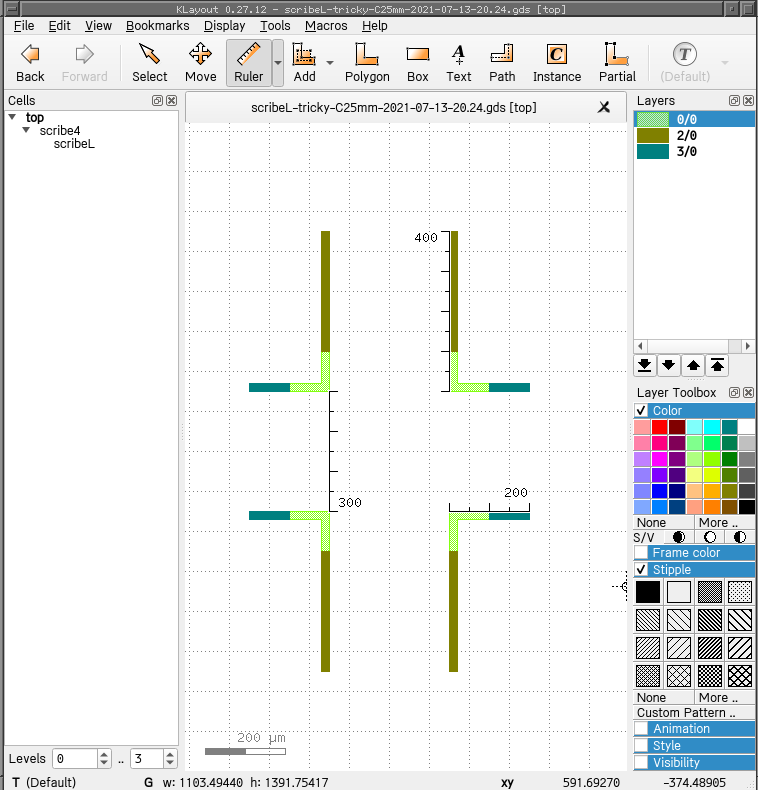Enable the Style section checkbox

641,745
